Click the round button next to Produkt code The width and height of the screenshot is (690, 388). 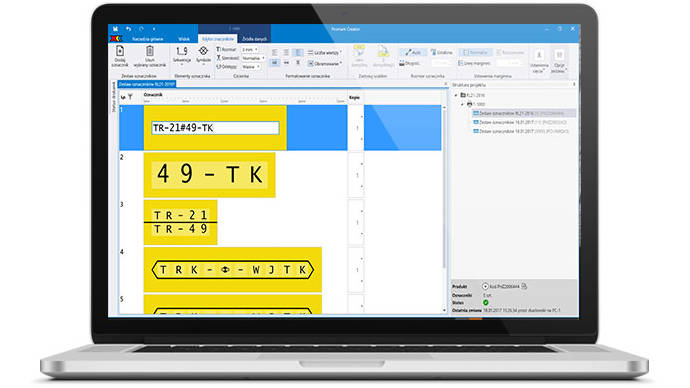485,286
